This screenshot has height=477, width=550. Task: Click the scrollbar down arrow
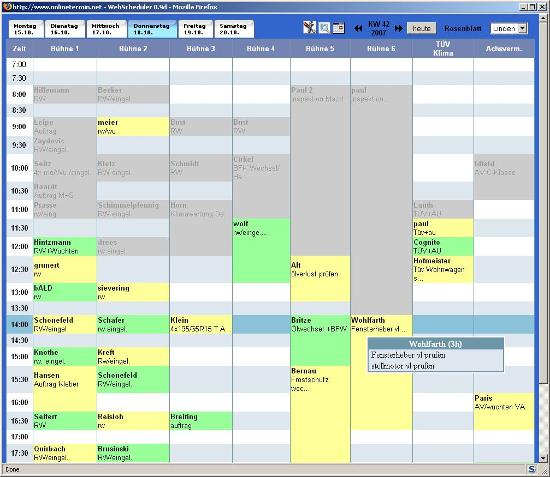pos(543,458)
